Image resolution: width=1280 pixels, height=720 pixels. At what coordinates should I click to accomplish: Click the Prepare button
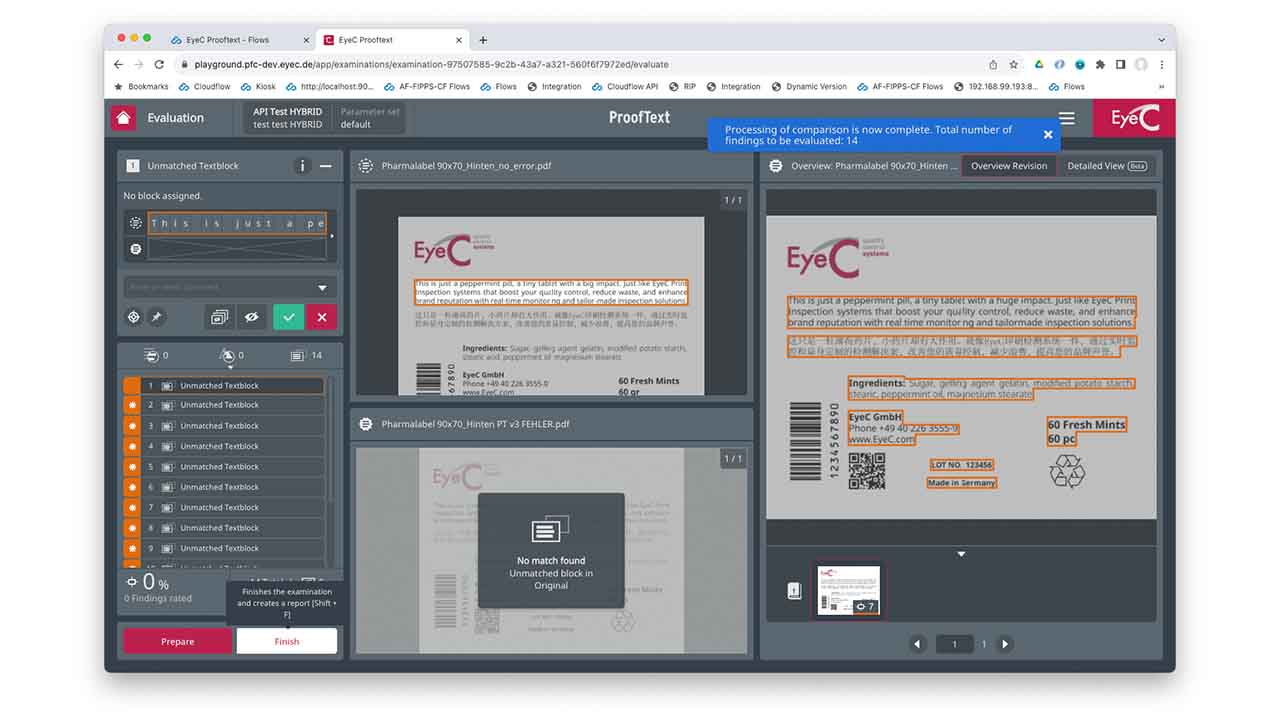176,640
